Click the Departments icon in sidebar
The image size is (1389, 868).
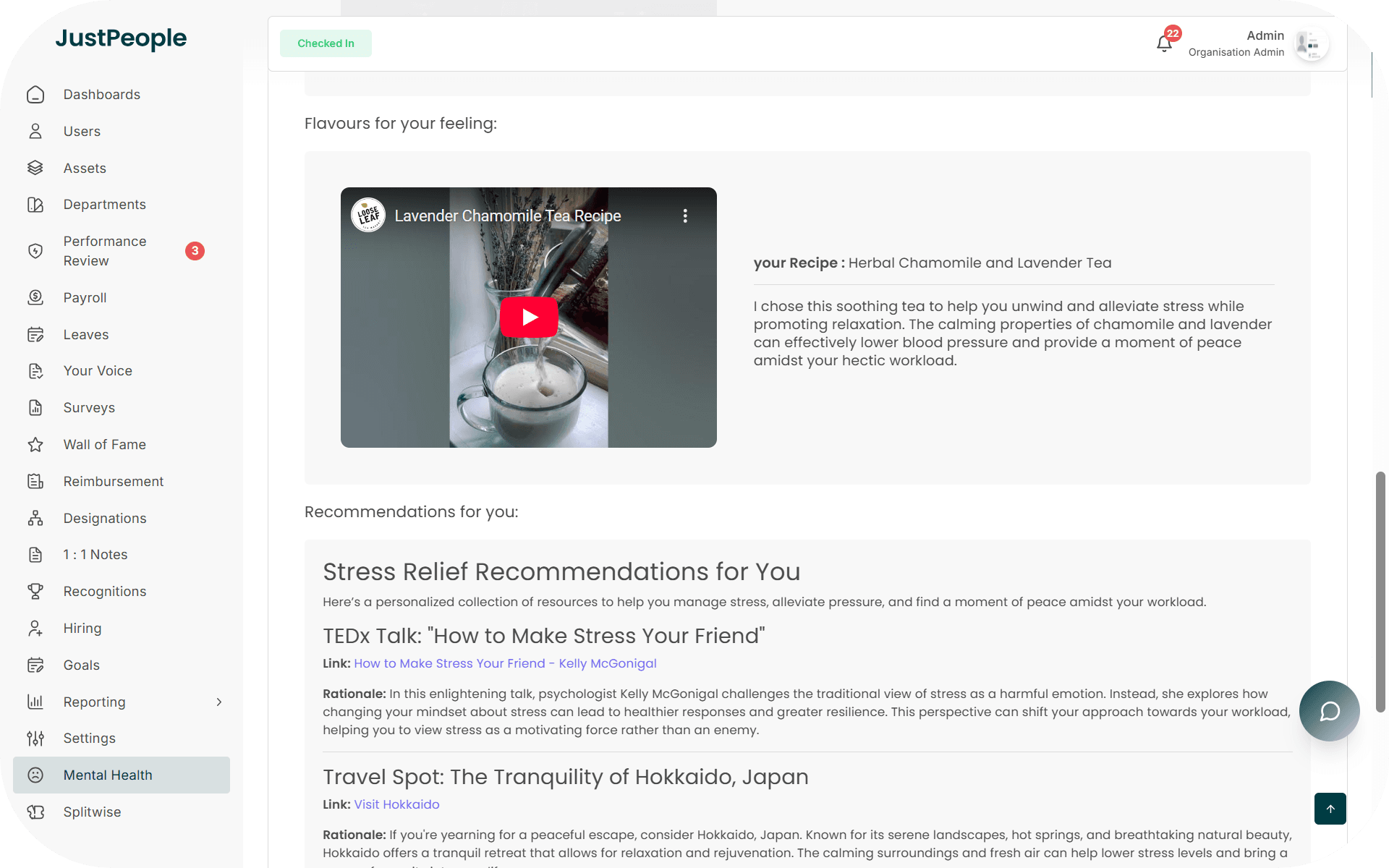[x=35, y=205]
